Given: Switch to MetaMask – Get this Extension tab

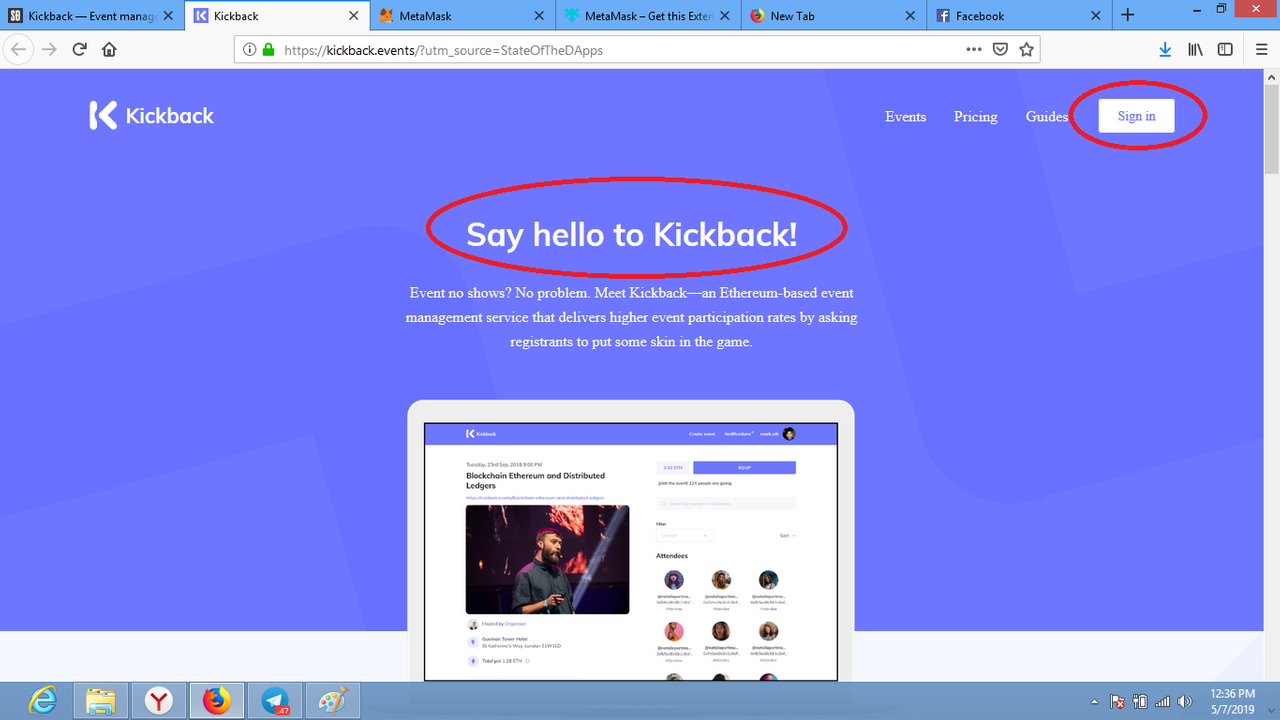Looking at the screenshot, I should coord(648,15).
